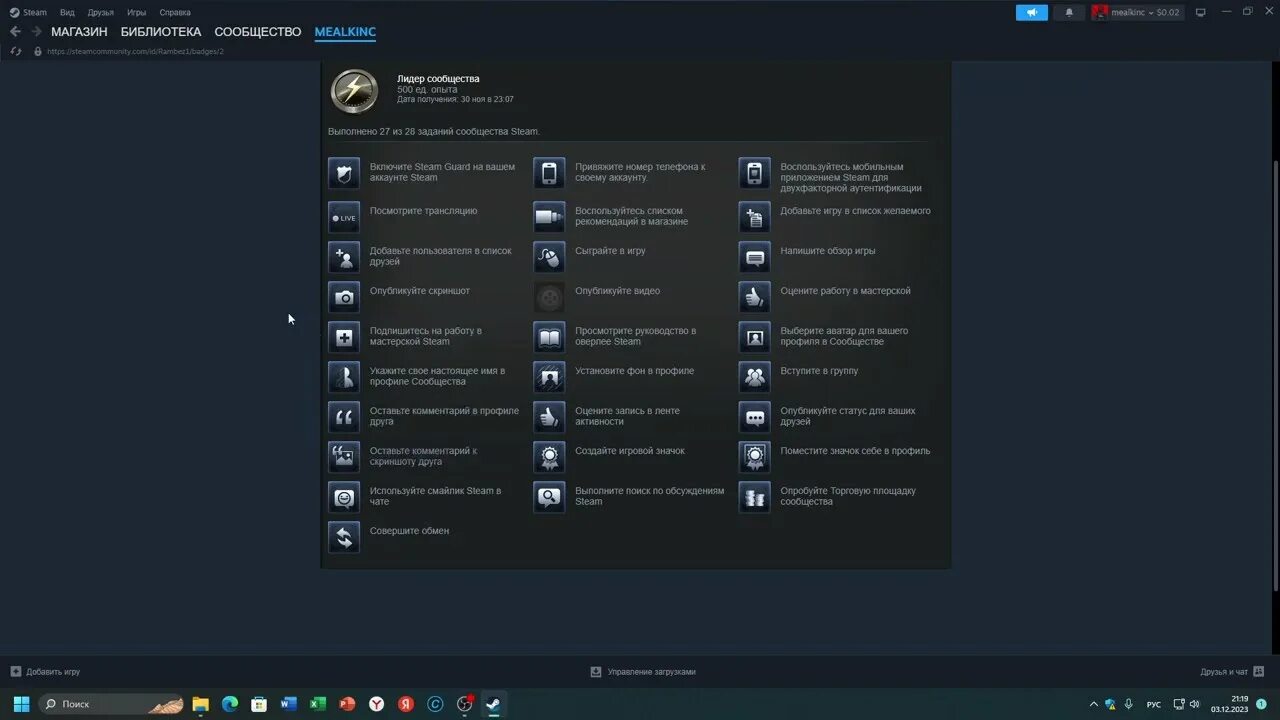Screen dimensions: 1280x720
Task: Open Excel from the taskbar
Action: [317, 704]
